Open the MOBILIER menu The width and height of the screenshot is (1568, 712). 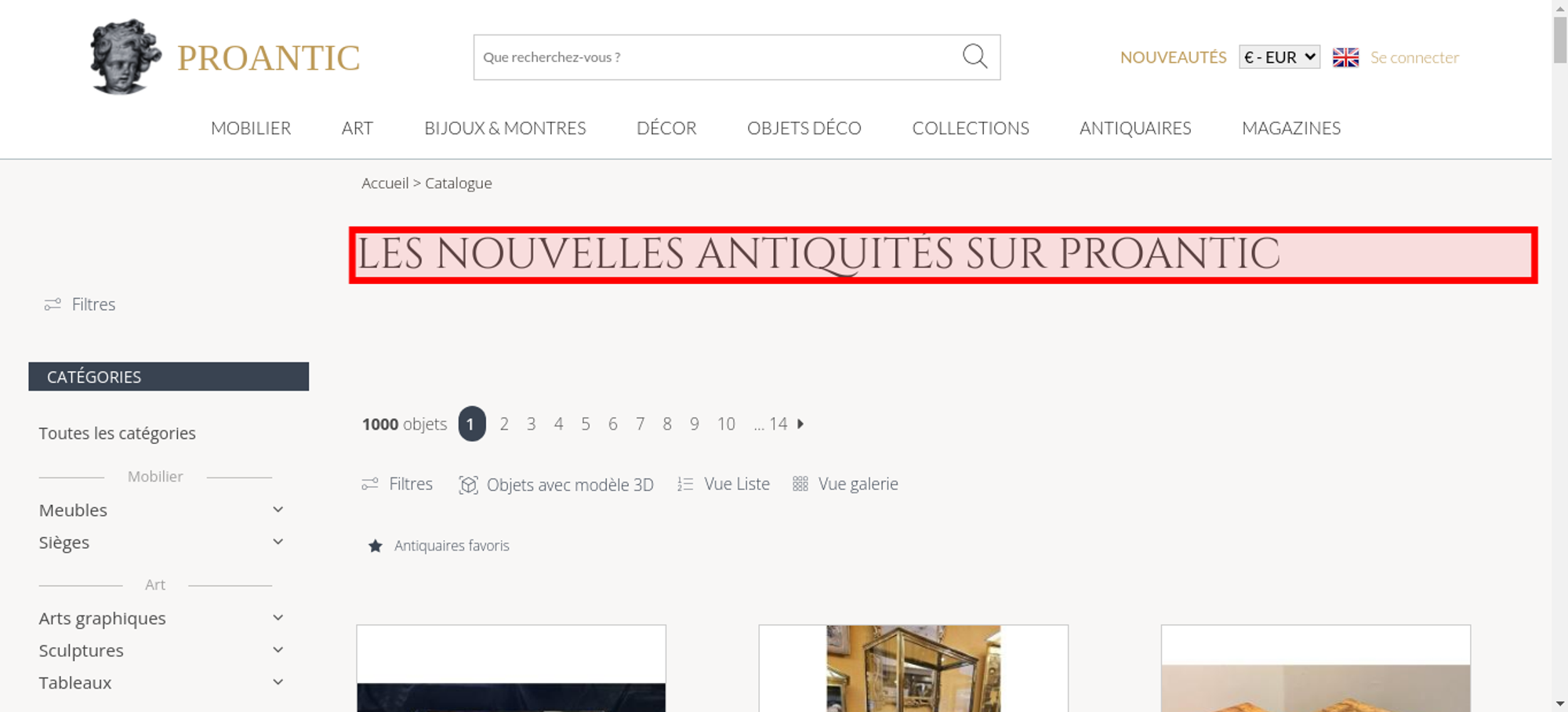[x=251, y=128]
